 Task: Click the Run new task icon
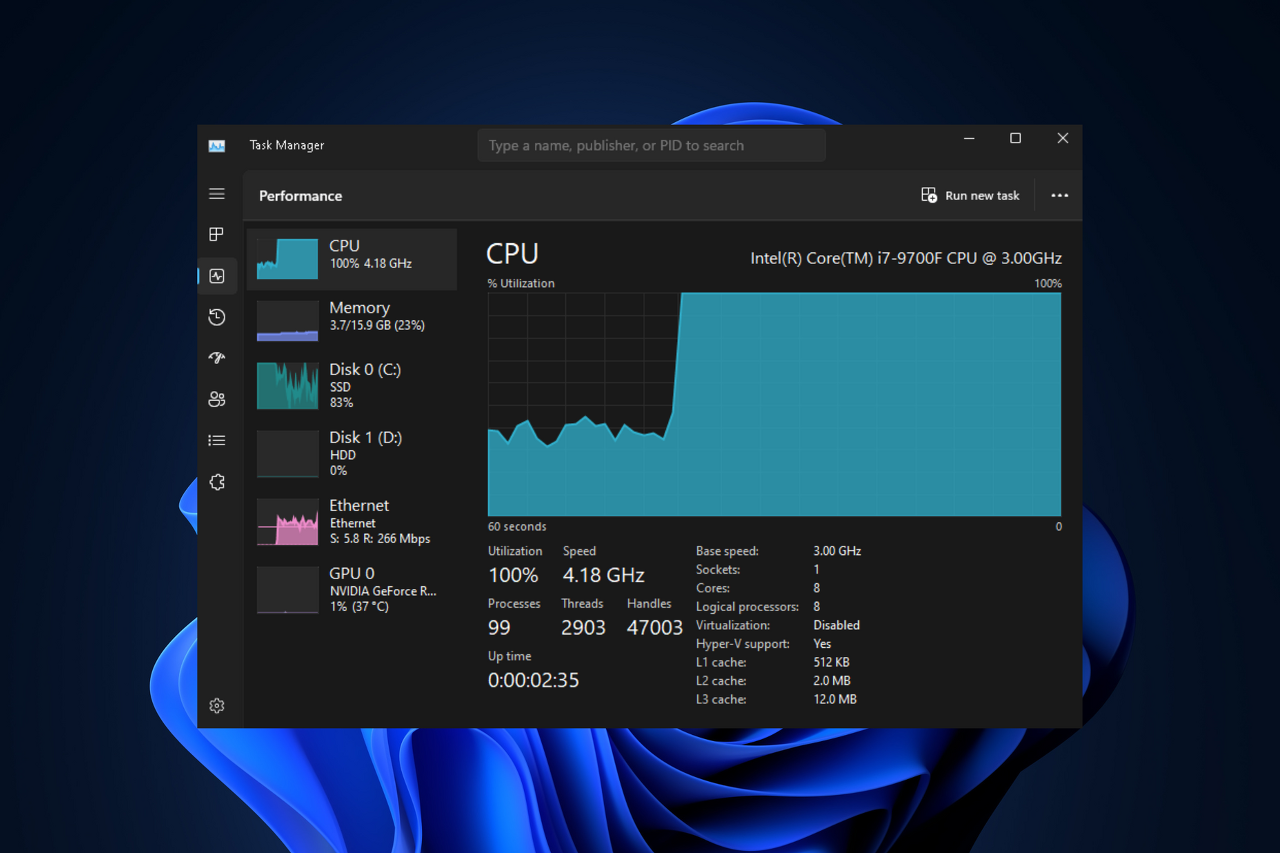click(929, 195)
